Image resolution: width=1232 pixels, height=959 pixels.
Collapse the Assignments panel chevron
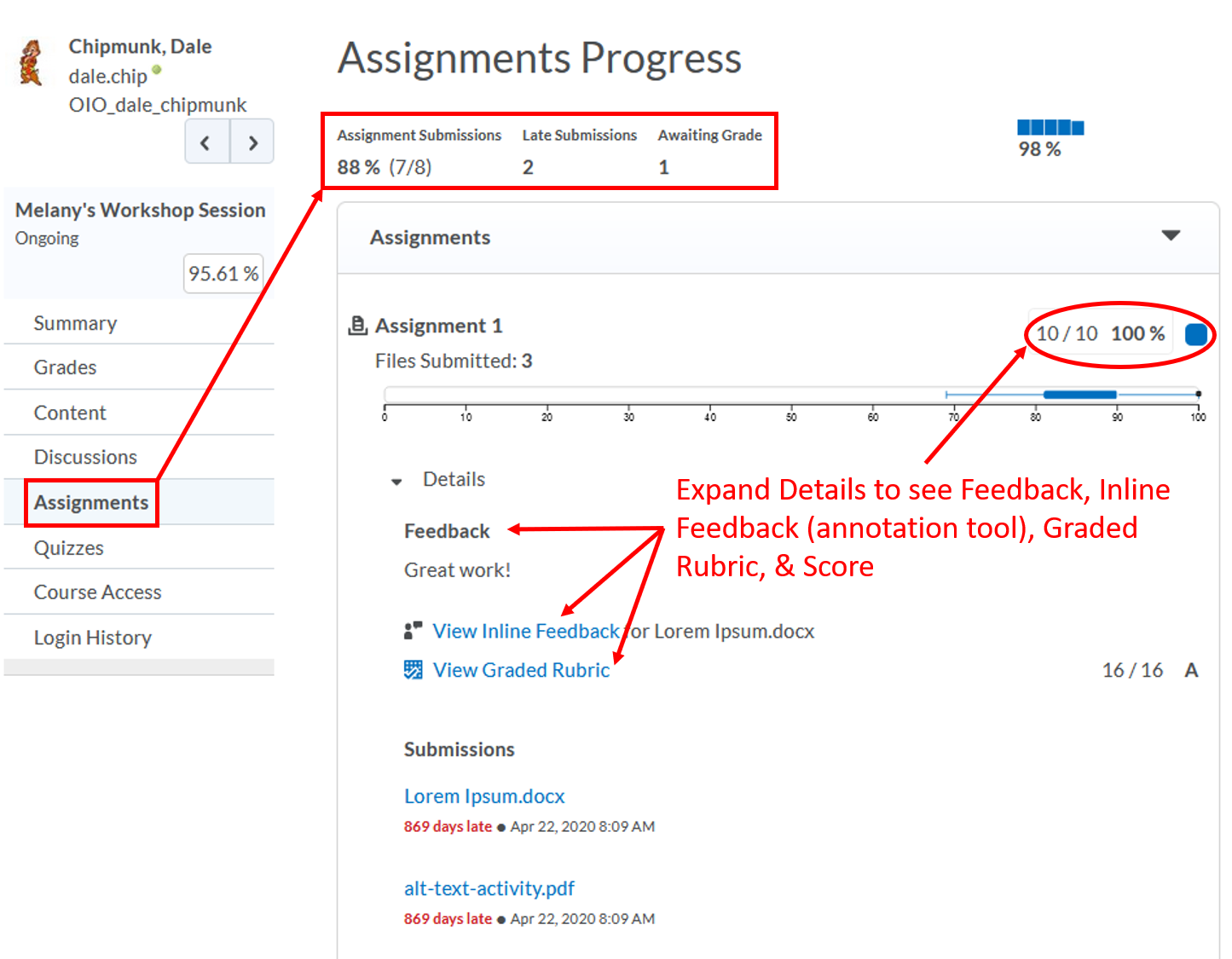pos(1171,235)
